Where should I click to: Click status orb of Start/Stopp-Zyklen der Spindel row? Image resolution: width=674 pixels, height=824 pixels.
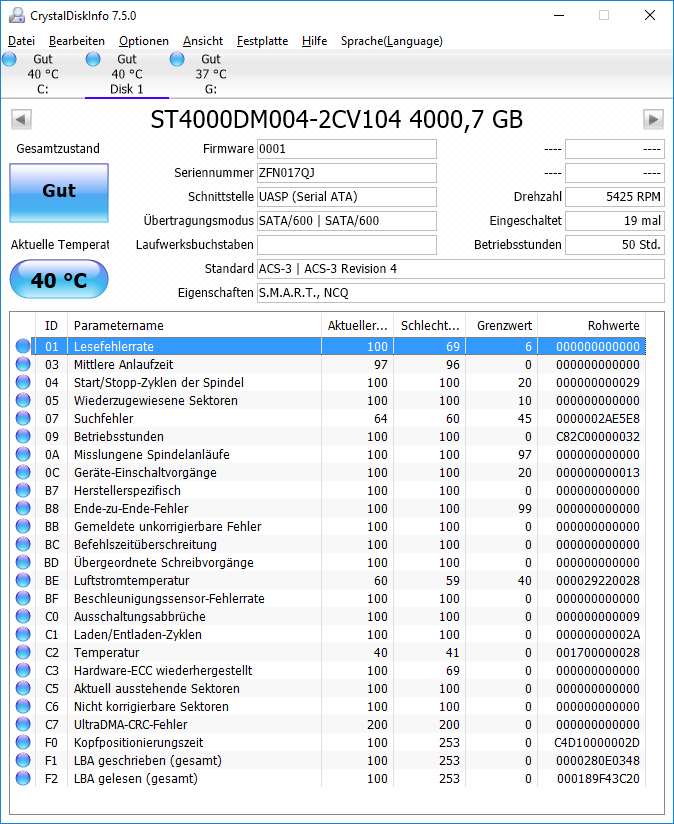[23, 382]
